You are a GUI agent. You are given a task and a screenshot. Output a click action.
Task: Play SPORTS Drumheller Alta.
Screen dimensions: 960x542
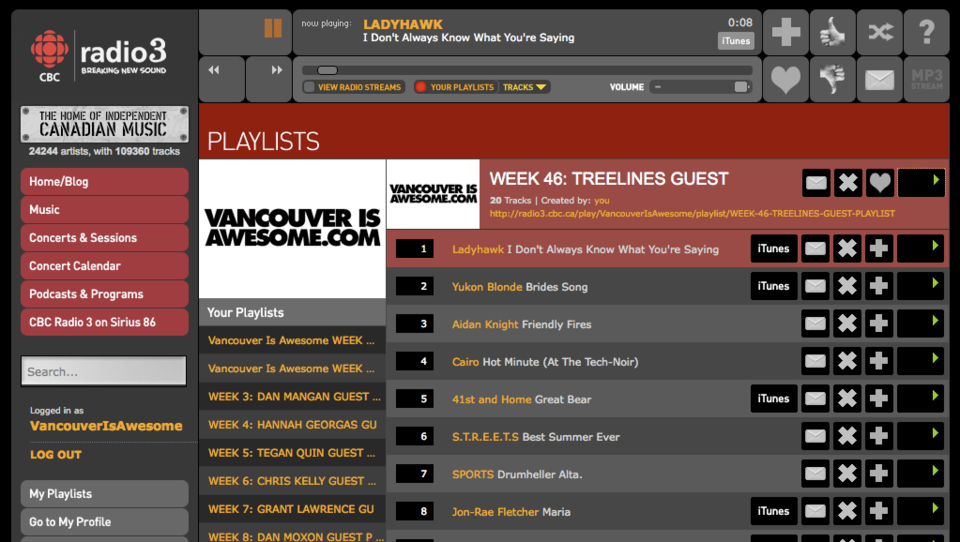pos(920,473)
